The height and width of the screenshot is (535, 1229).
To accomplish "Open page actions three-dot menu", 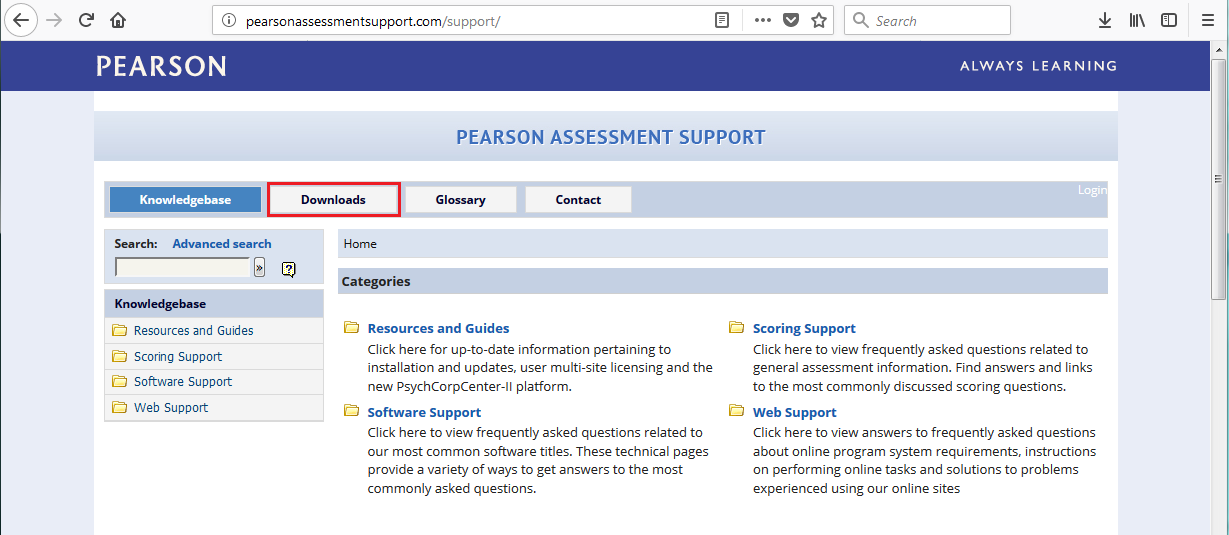I will click(762, 20).
